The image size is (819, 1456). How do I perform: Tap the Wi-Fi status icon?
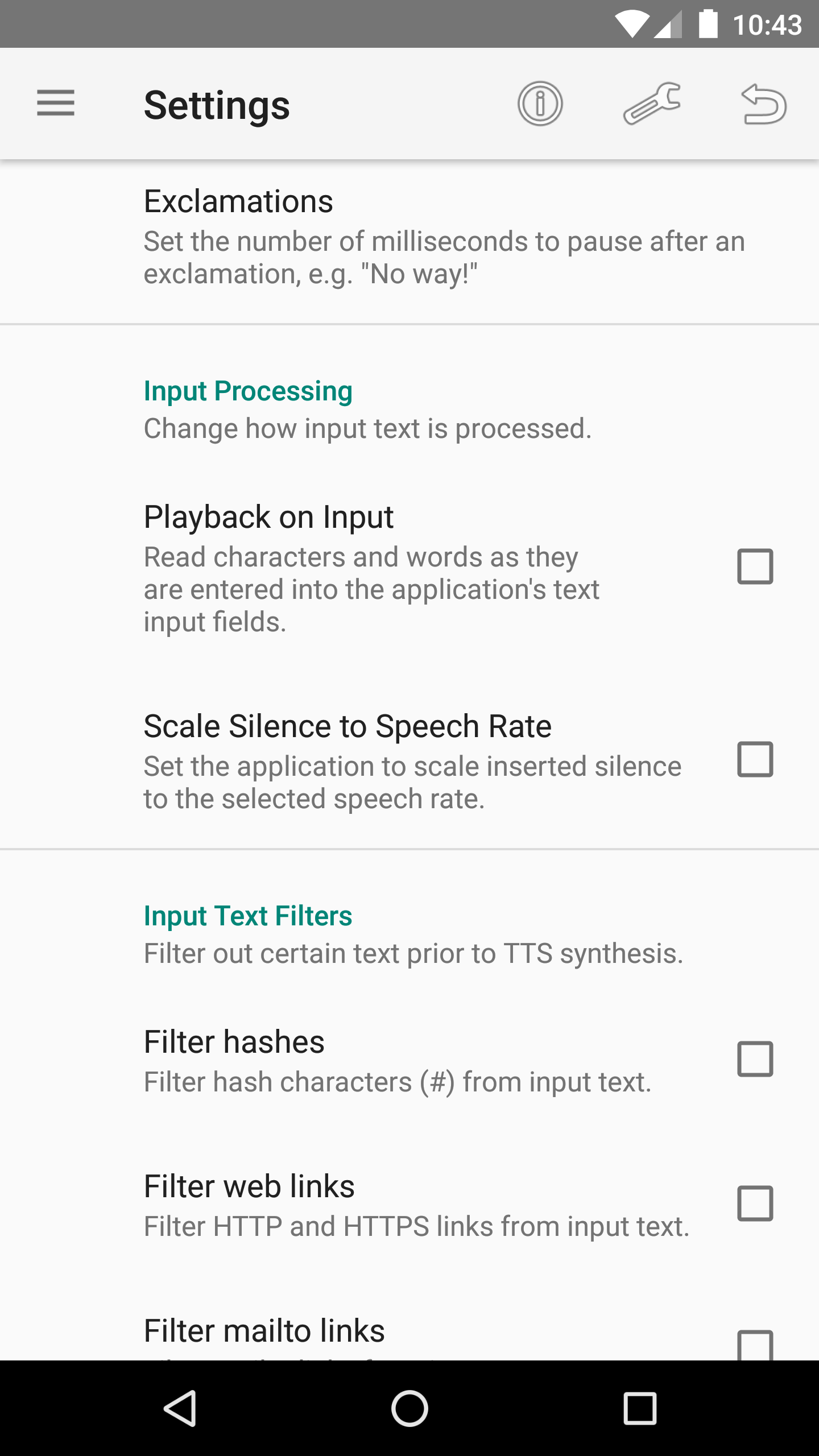(631, 24)
